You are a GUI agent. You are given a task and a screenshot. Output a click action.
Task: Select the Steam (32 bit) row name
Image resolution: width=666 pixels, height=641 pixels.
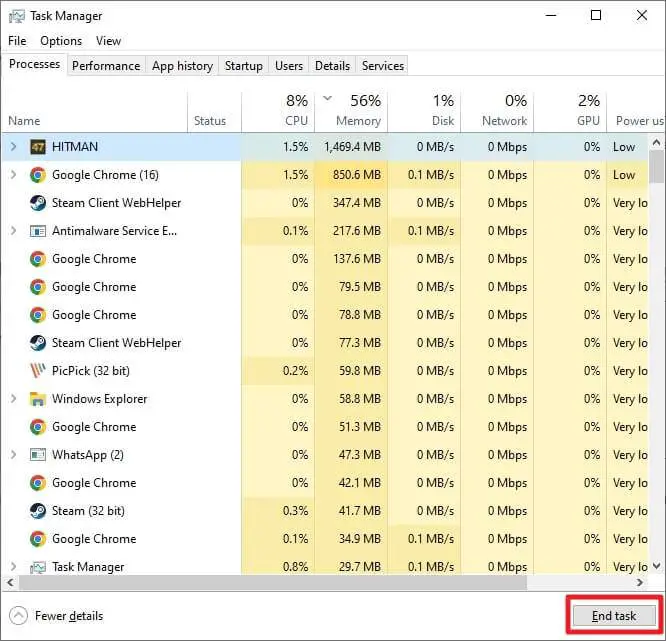pyautogui.click(x=88, y=511)
